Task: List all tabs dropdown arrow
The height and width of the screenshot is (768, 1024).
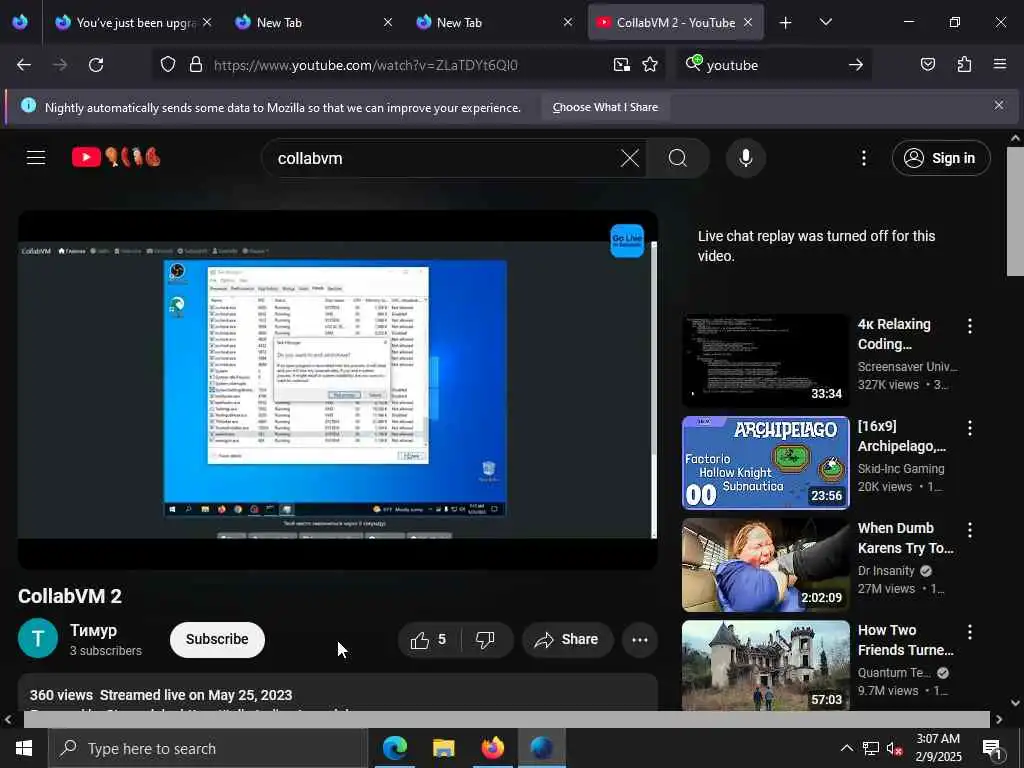Action: 825,22
